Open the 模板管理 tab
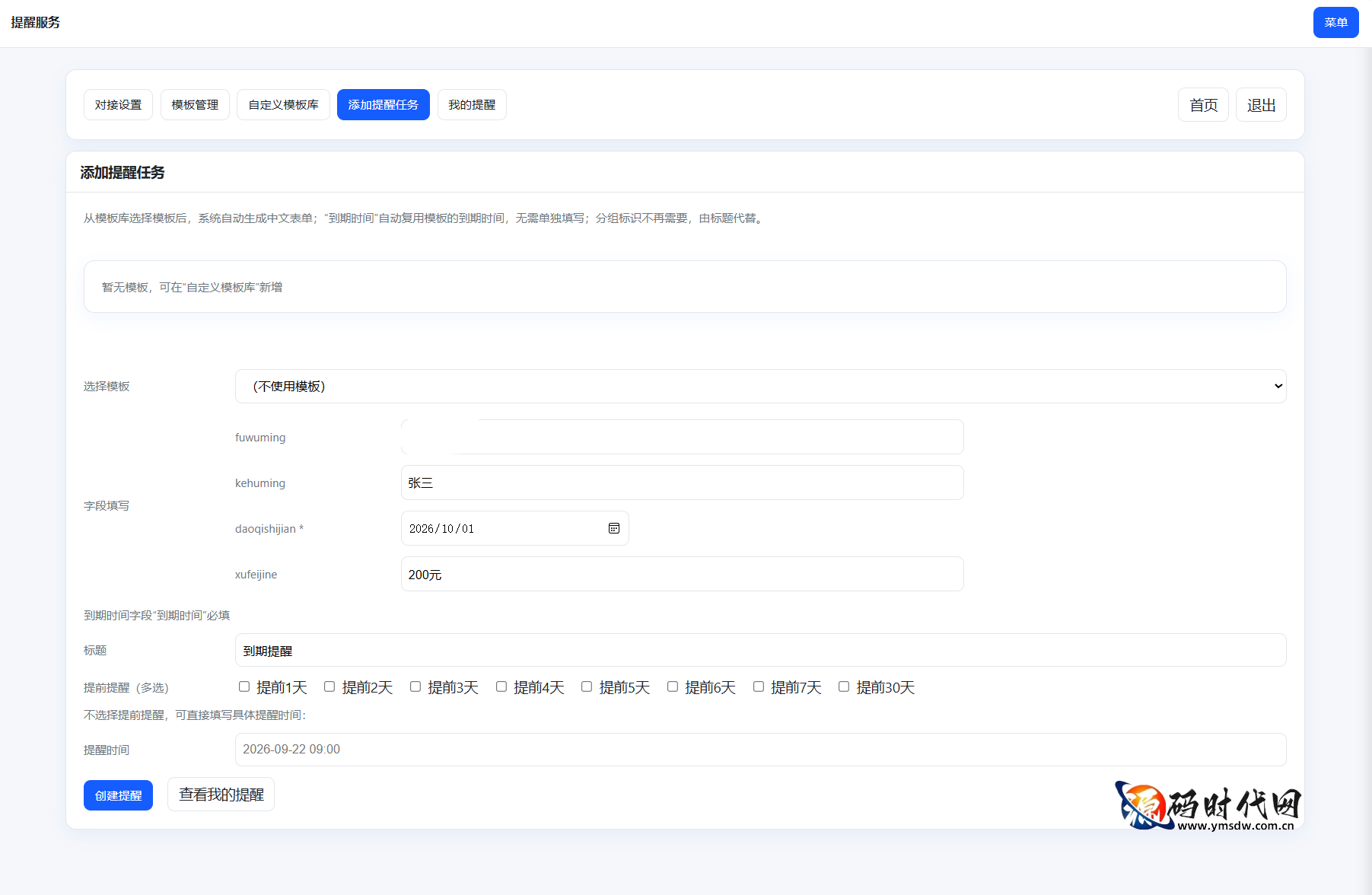Screen dimensions: 1372x895 point(195,105)
